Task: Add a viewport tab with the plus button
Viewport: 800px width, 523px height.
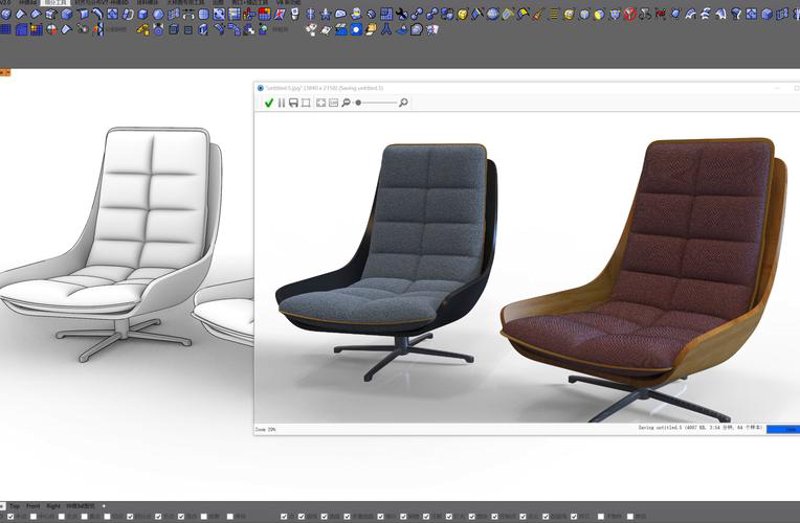Action: 104,506
